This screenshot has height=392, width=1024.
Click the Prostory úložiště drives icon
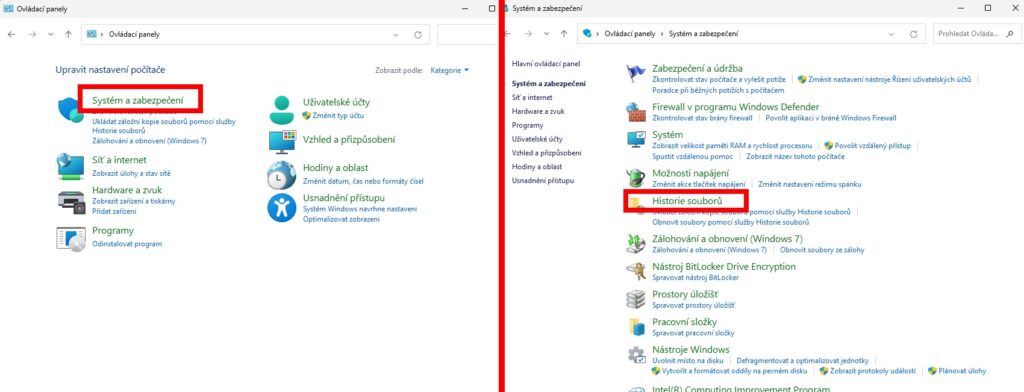tap(635, 299)
